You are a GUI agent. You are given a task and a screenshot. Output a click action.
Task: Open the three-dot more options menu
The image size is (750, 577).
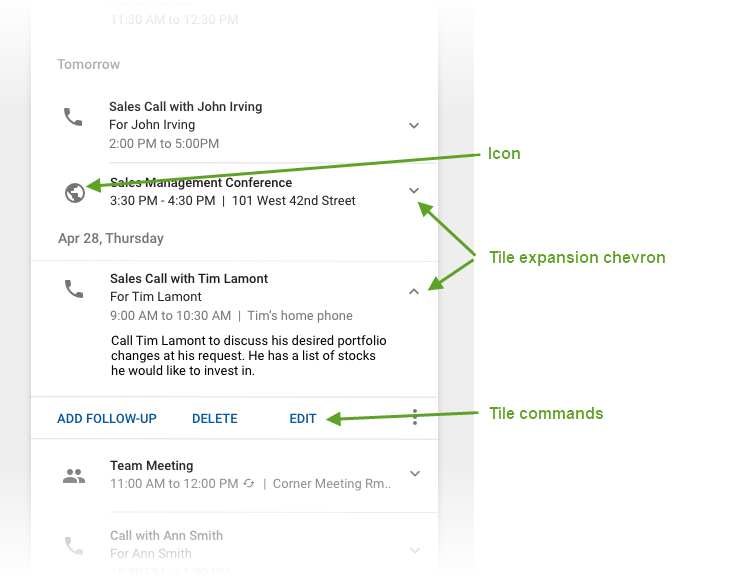point(415,419)
